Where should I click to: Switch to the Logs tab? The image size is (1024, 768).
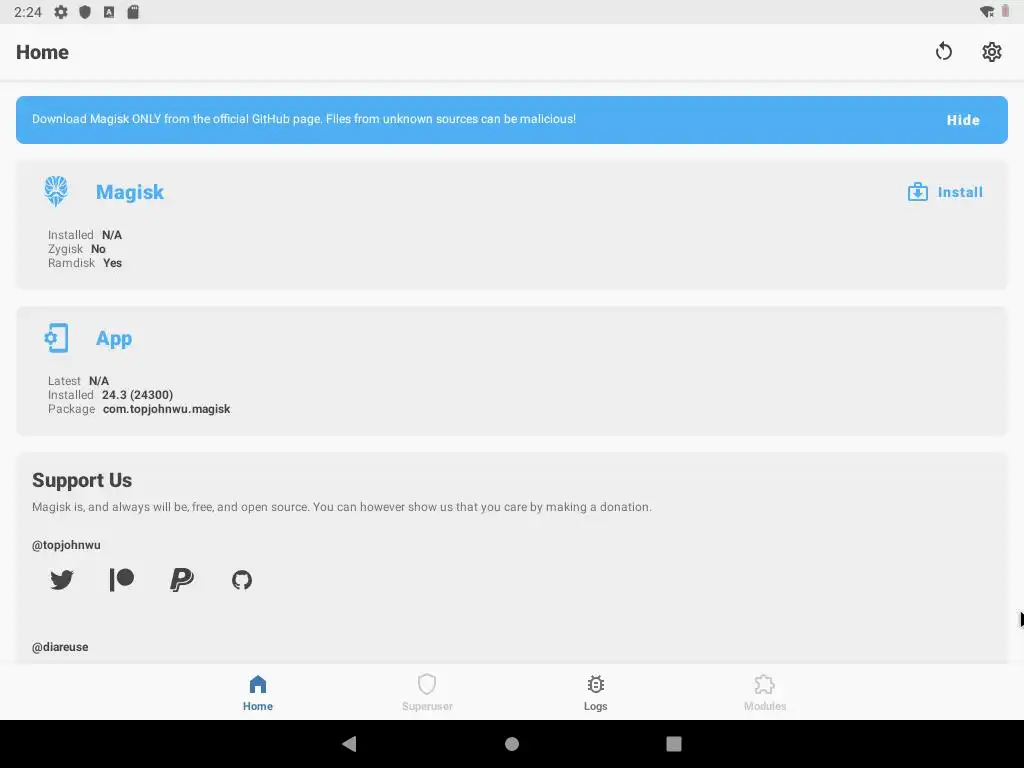tap(596, 693)
